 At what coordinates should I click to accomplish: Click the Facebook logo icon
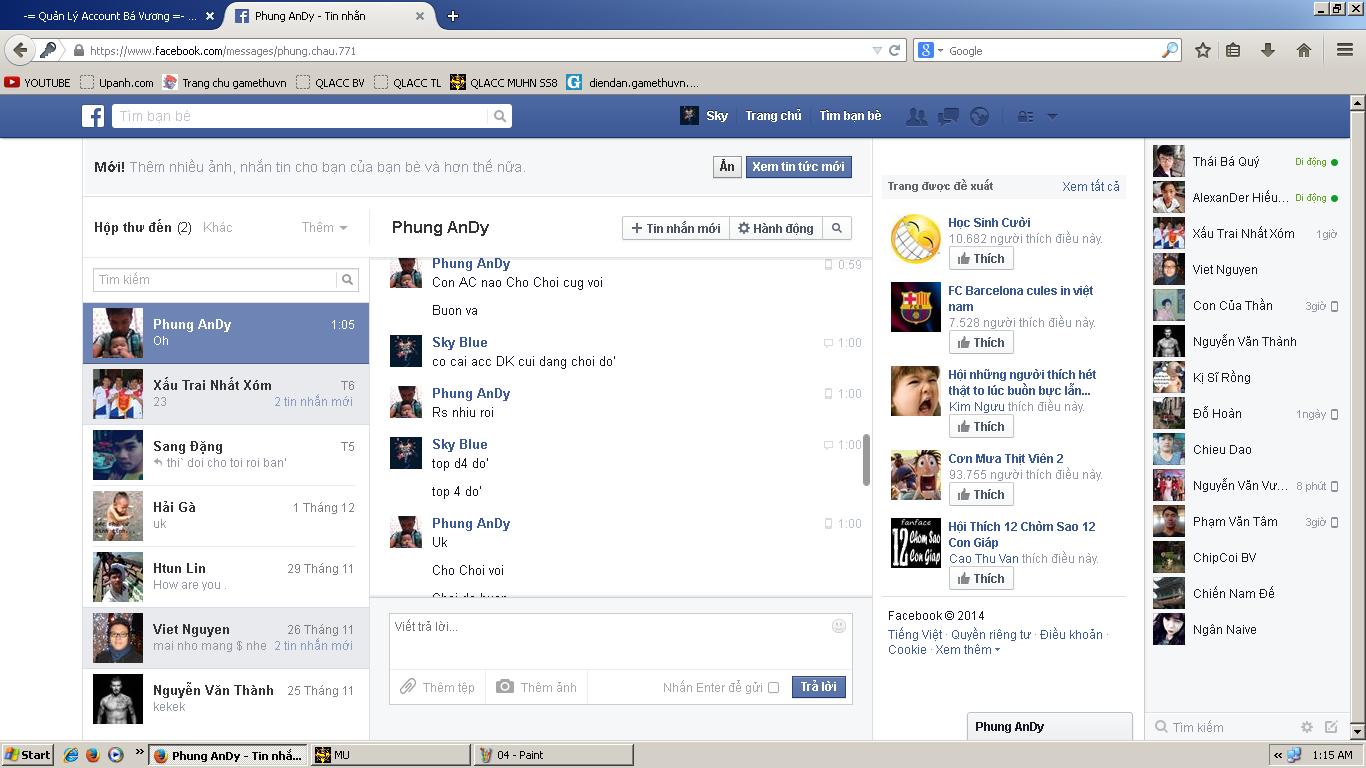click(93, 116)
